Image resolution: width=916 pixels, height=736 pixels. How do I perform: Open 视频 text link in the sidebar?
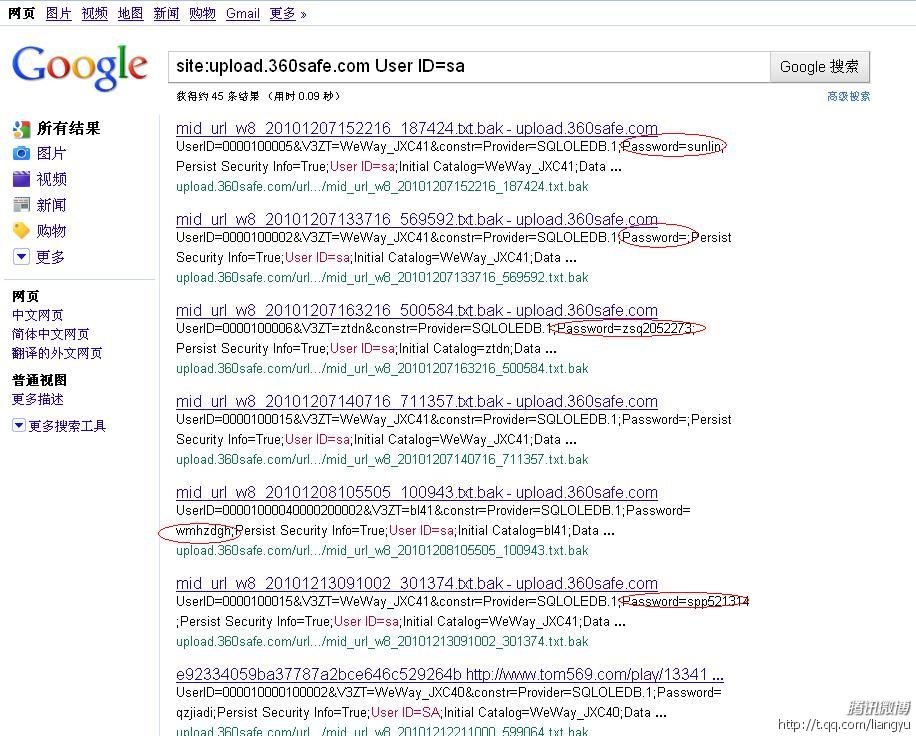coord(51,179)
